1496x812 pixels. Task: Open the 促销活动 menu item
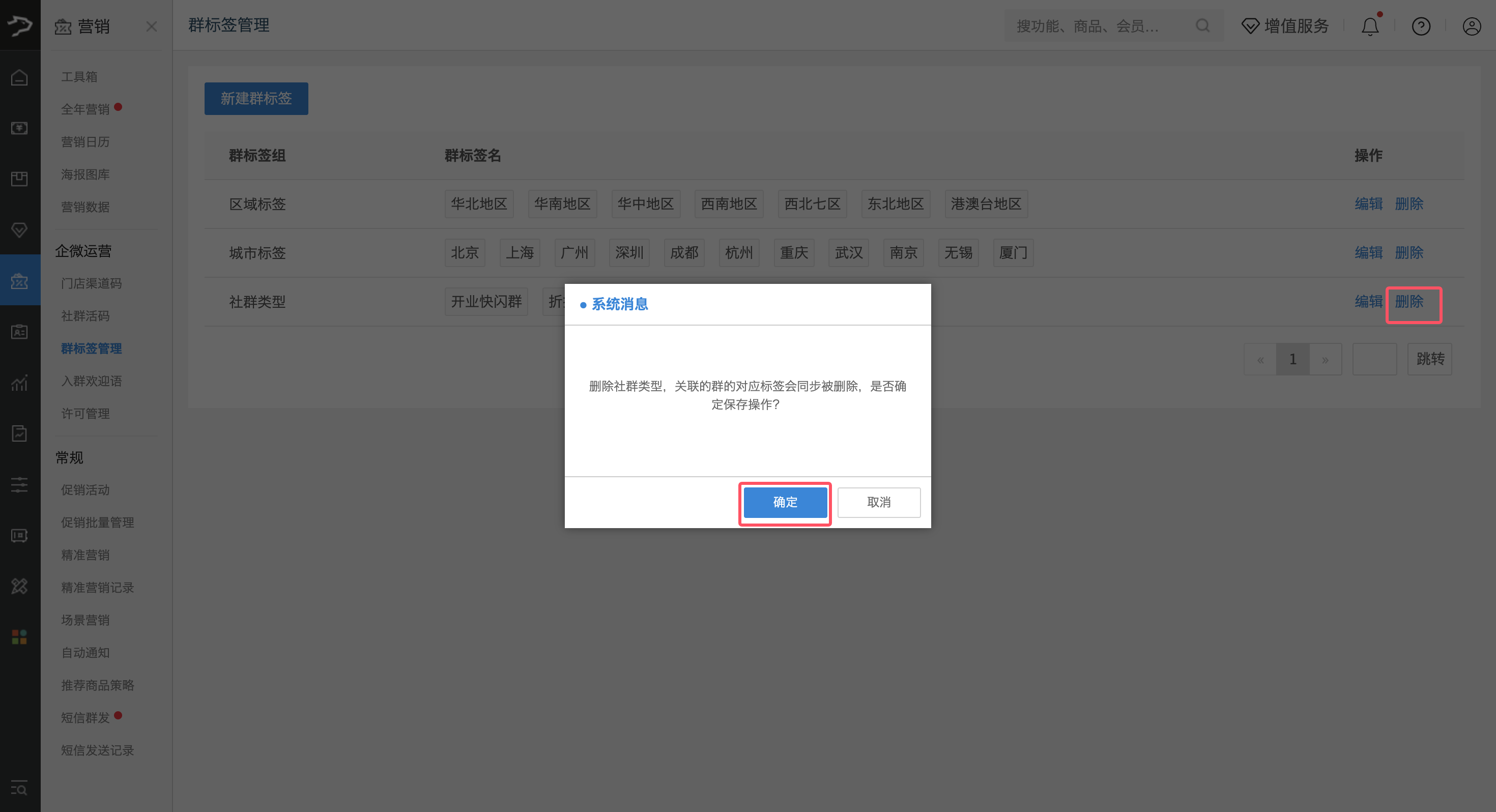click(x=85, y=489)
